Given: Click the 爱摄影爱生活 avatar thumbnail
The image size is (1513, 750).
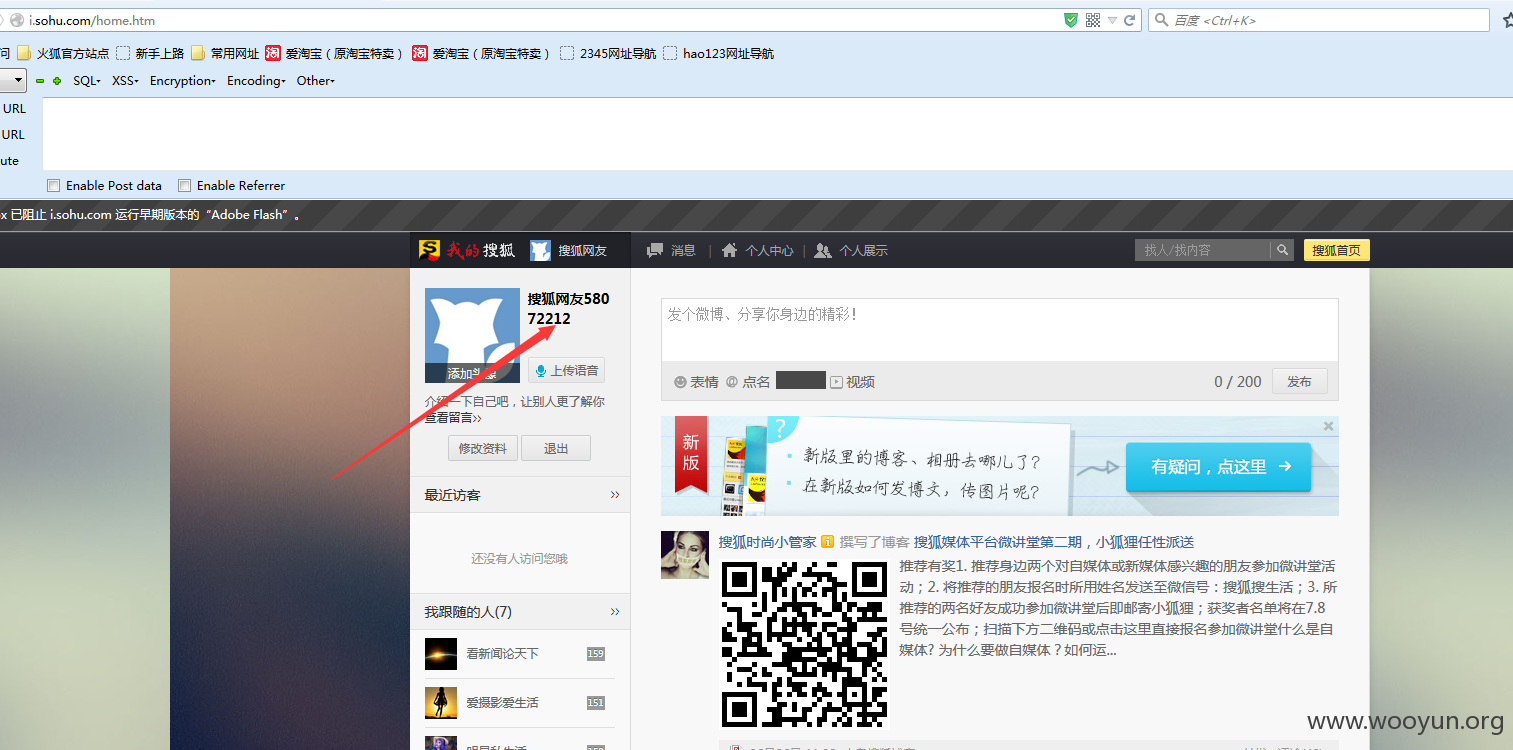Looking at the screenshot, I should pos(441,703).
